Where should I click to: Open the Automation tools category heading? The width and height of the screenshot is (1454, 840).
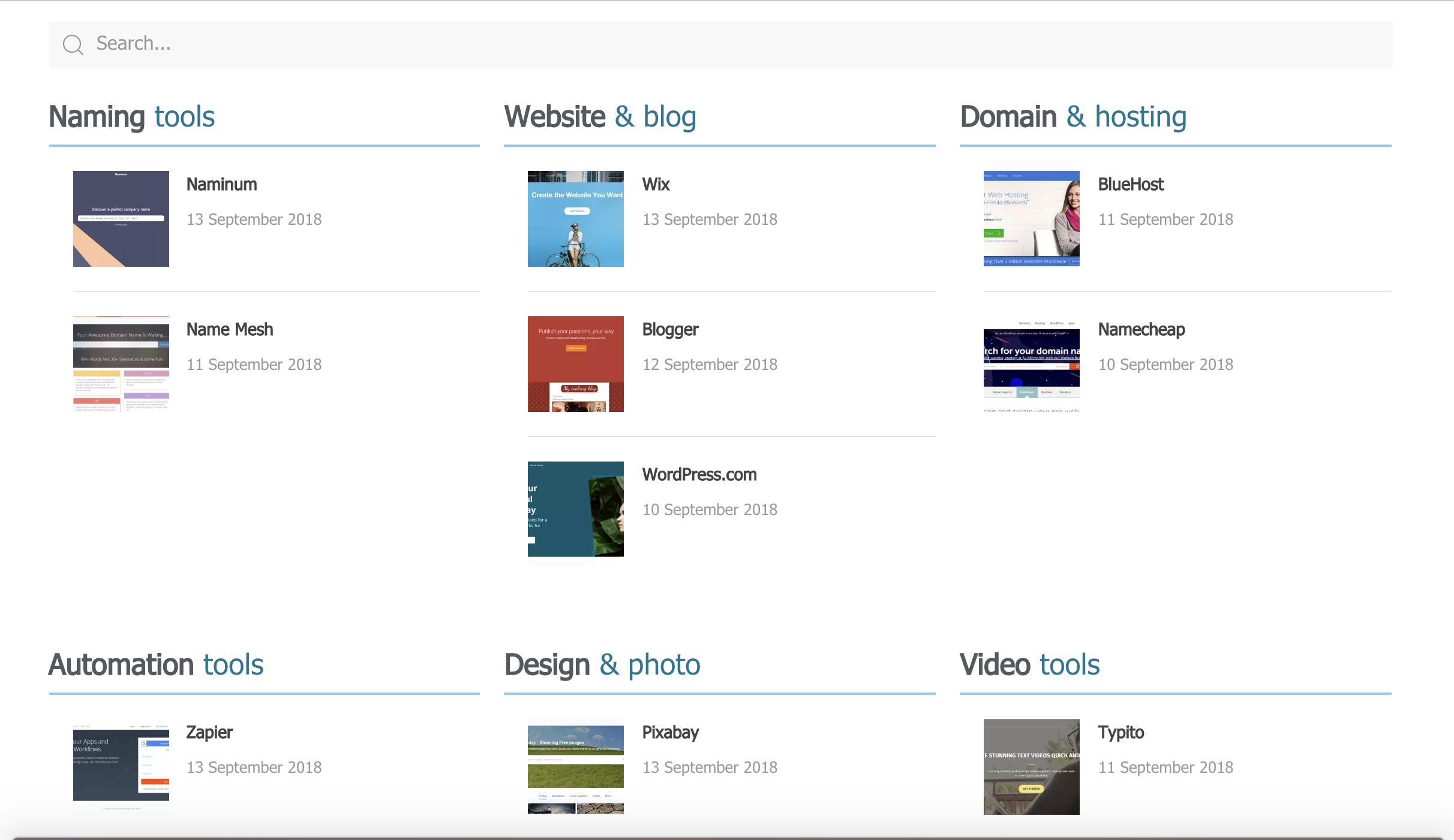tap(156, 664)
